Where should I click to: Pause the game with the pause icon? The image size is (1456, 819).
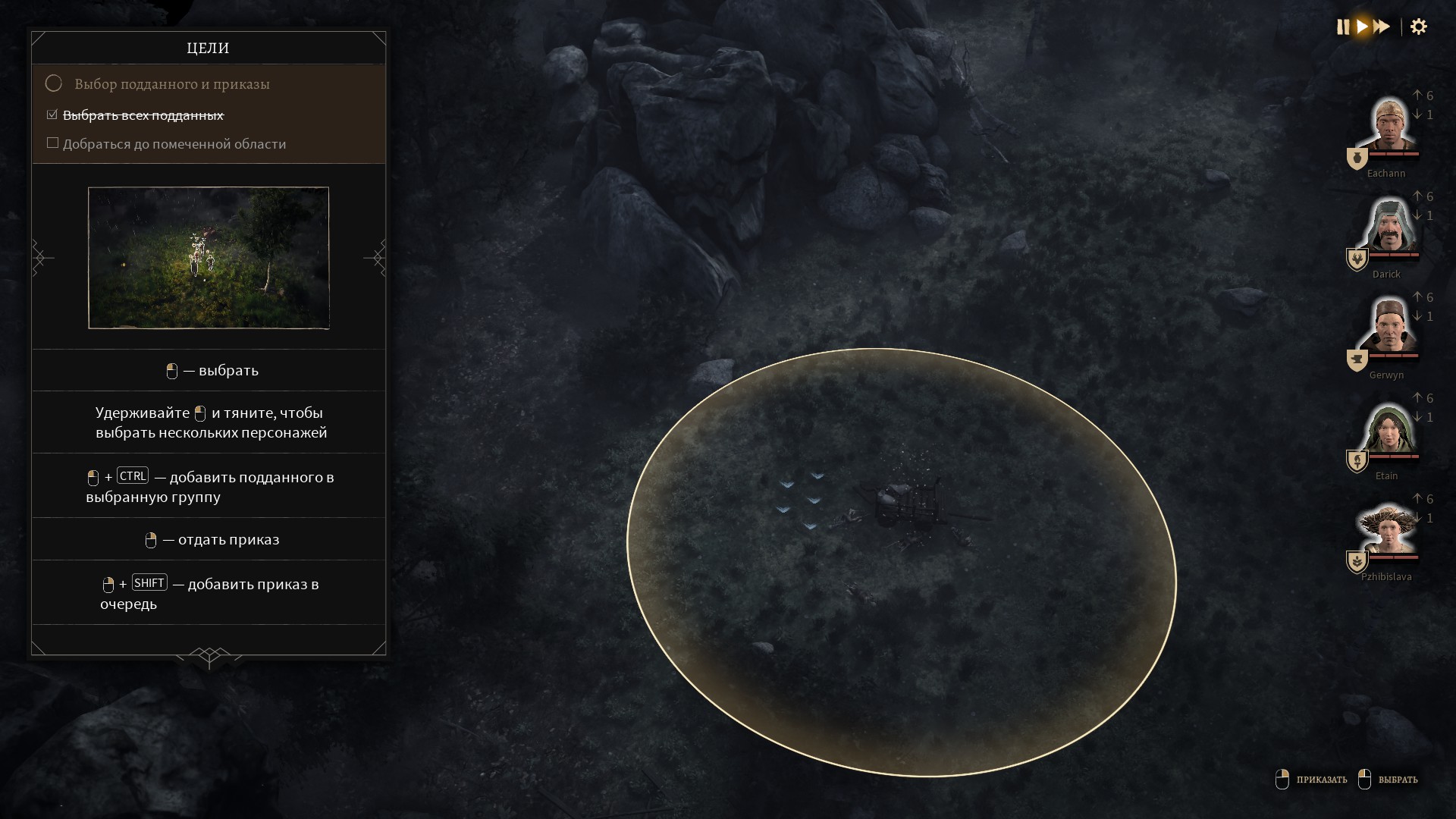pyautogui.click(x=1343, y=27)
